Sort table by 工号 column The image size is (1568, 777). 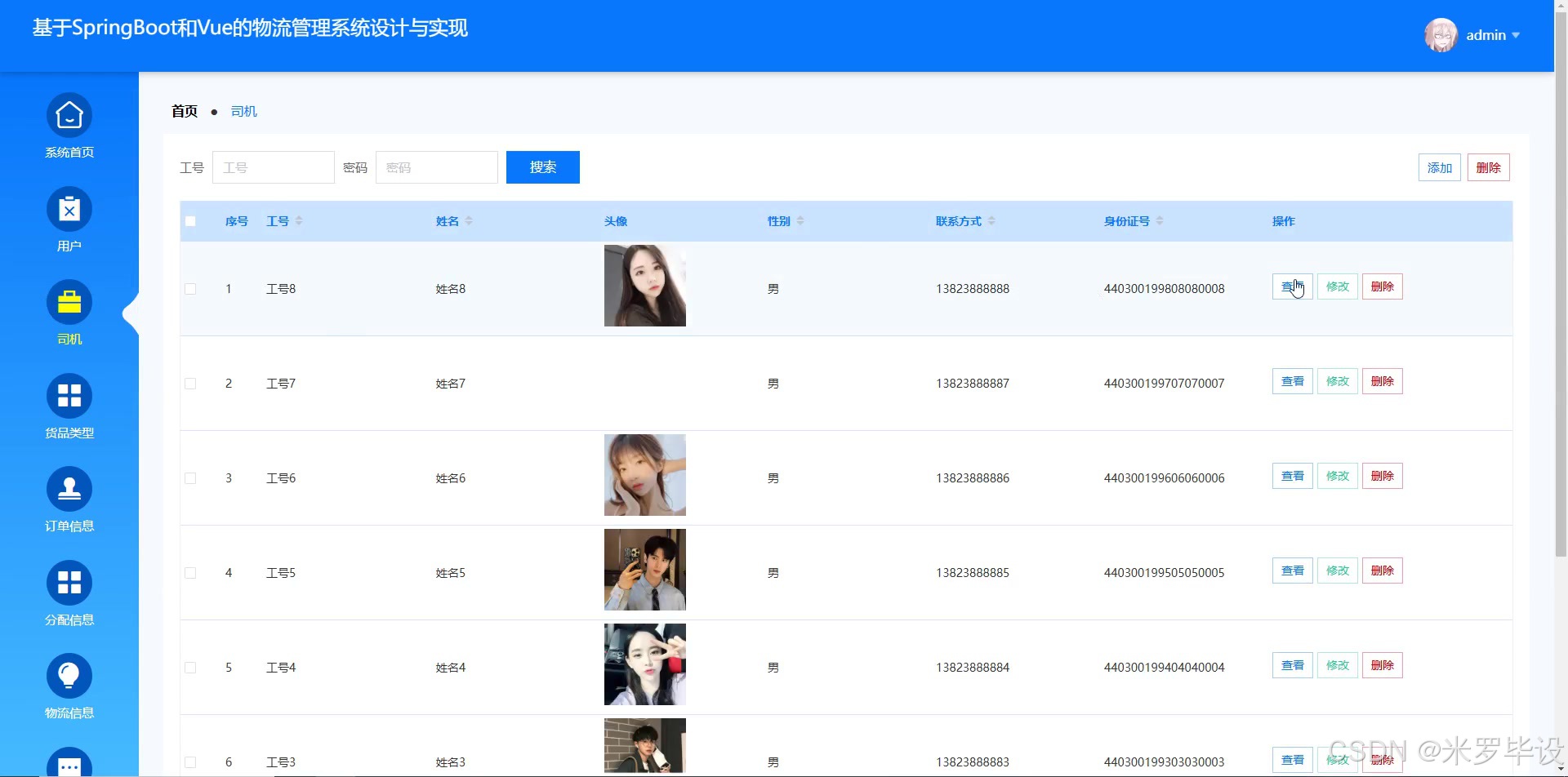tap(299, 221)
